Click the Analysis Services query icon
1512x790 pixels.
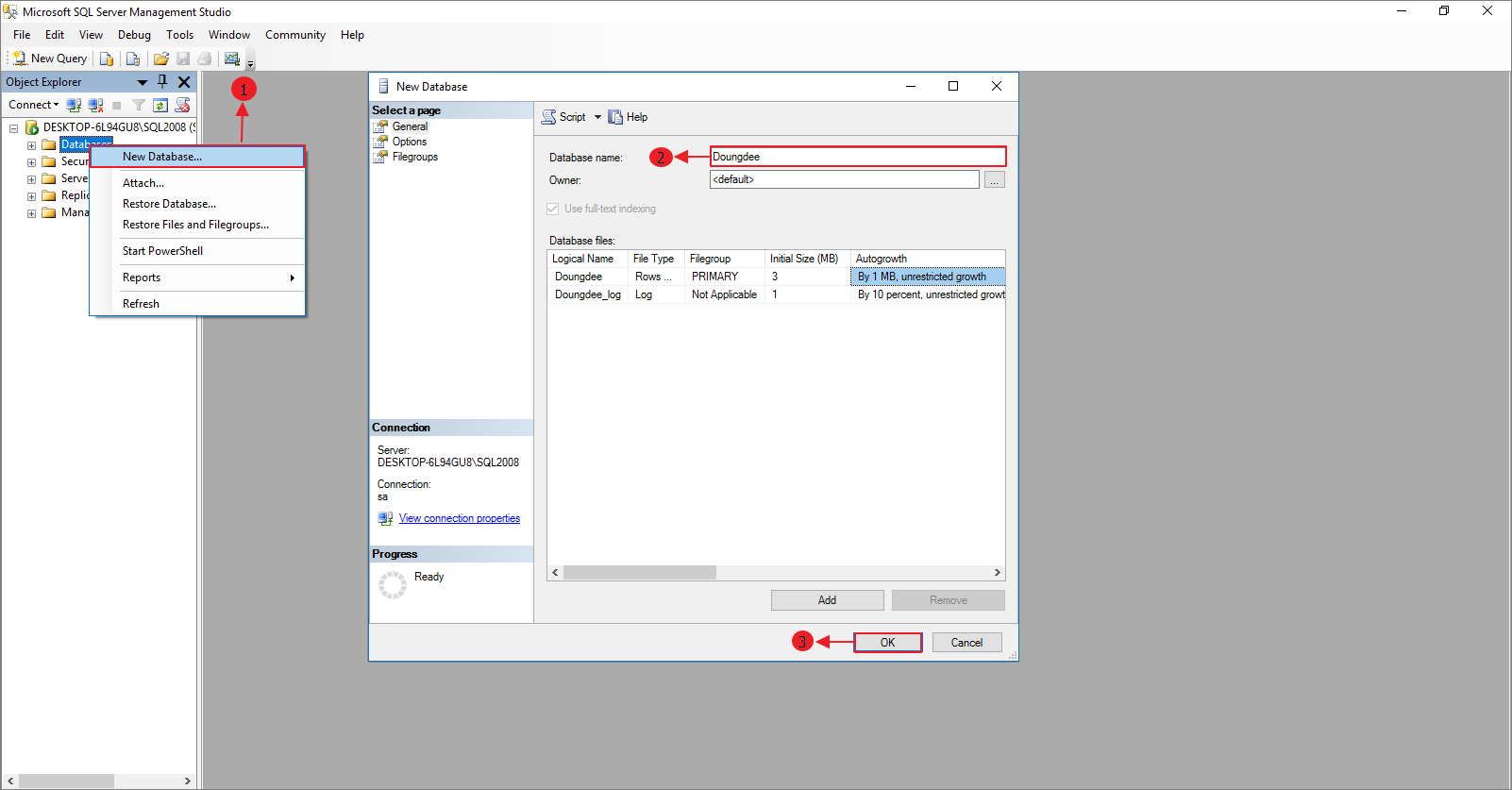tap(133, 59)
